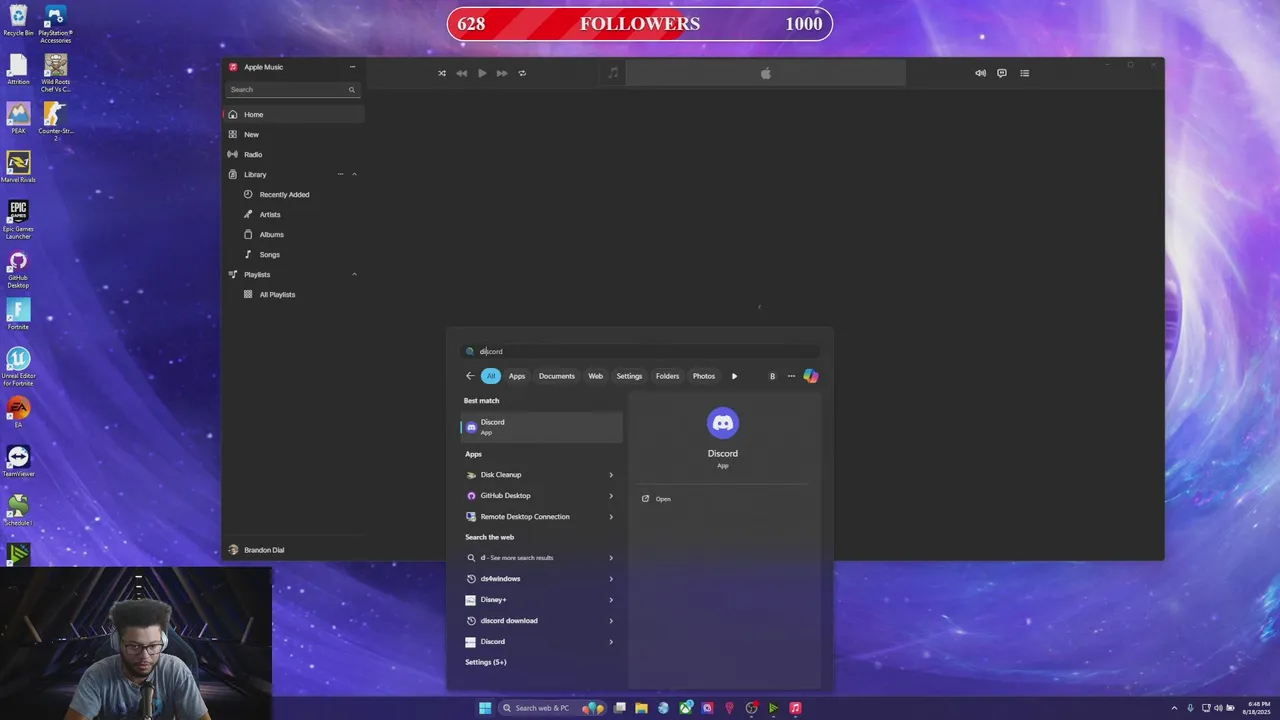Open the play queue list icon
Image resolution: width=1280 pixels, height=720 pixels.
pyautogui.click(x=1024, y=73)
